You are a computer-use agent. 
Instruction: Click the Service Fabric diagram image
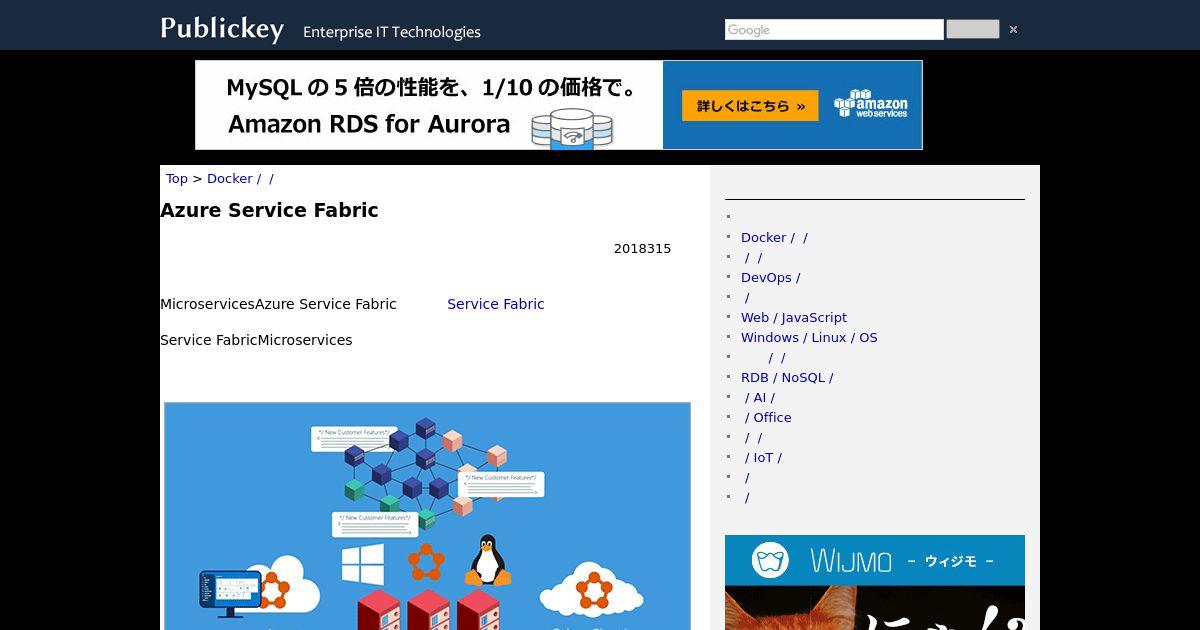(x=427, y=516)
